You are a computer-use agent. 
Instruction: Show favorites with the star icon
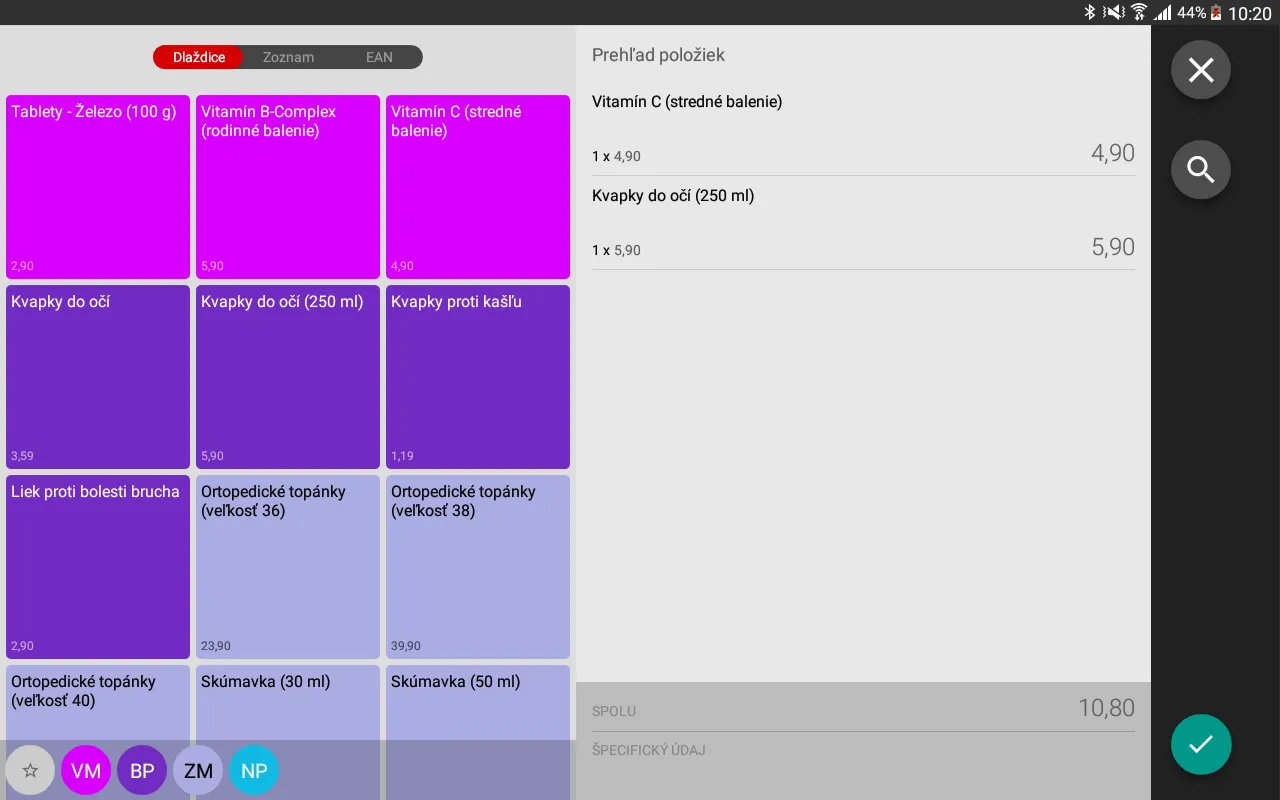(x=30, y=771)
